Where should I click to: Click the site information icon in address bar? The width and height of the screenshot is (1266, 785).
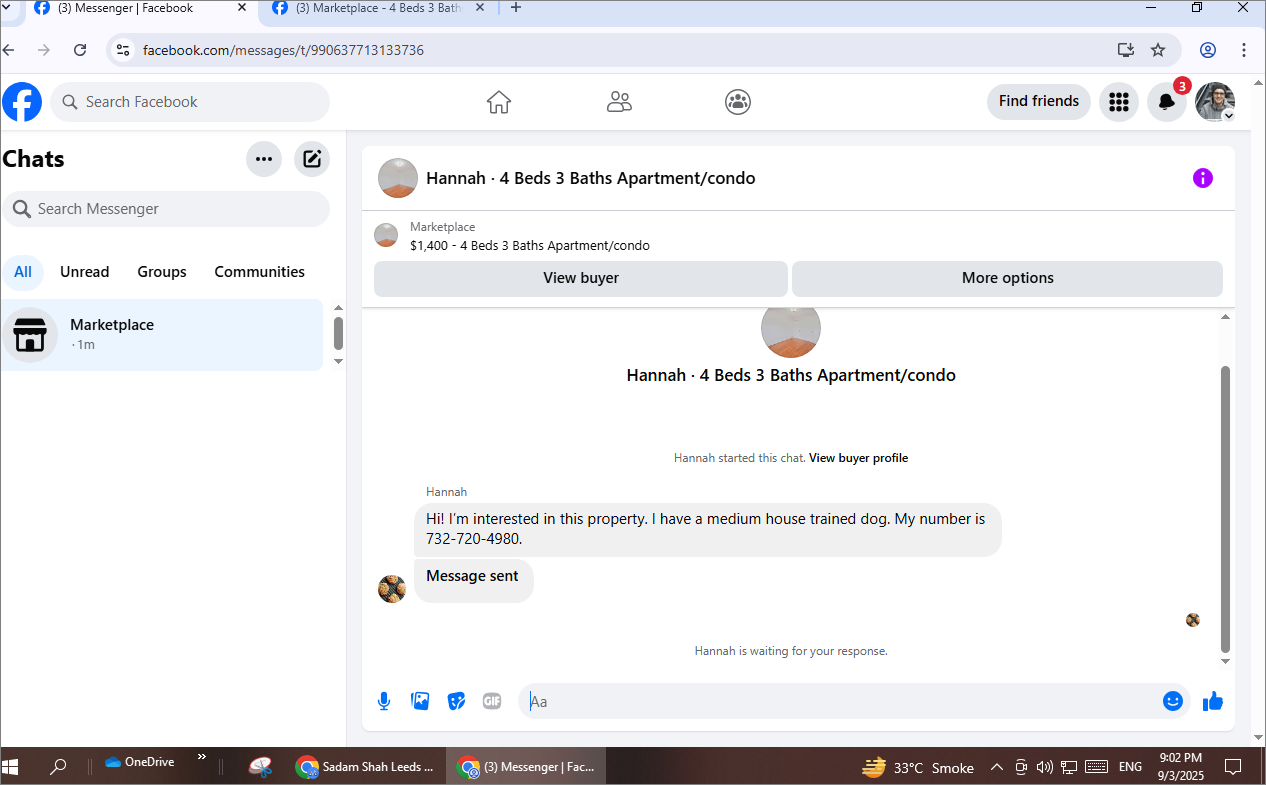[x=122, y=50]
